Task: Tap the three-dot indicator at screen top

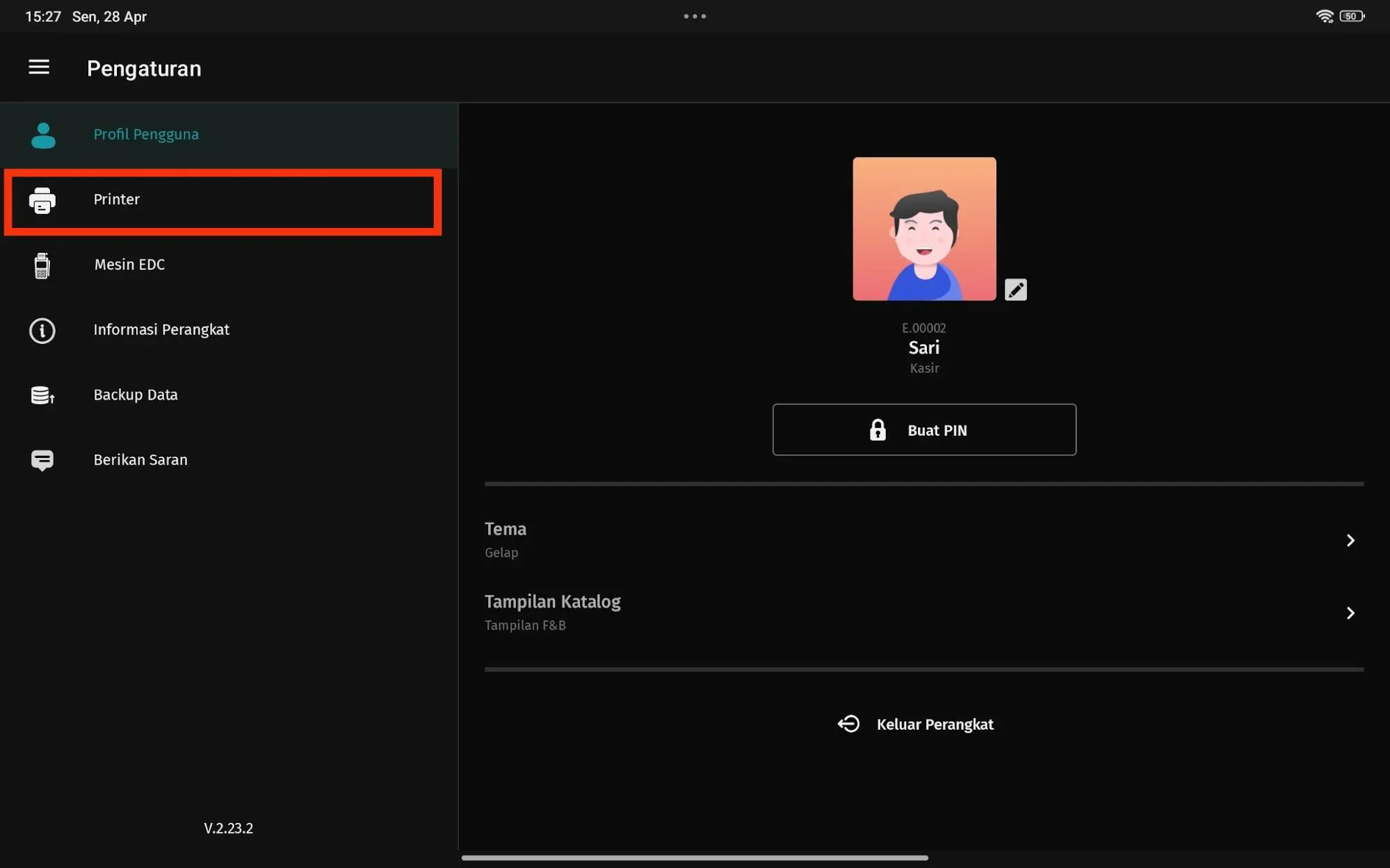Action: click(695, 15)
